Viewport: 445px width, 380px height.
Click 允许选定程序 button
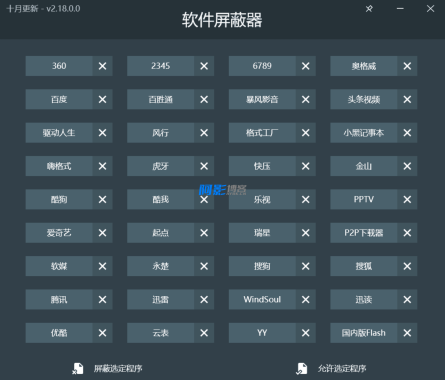[x=342, y=369]
